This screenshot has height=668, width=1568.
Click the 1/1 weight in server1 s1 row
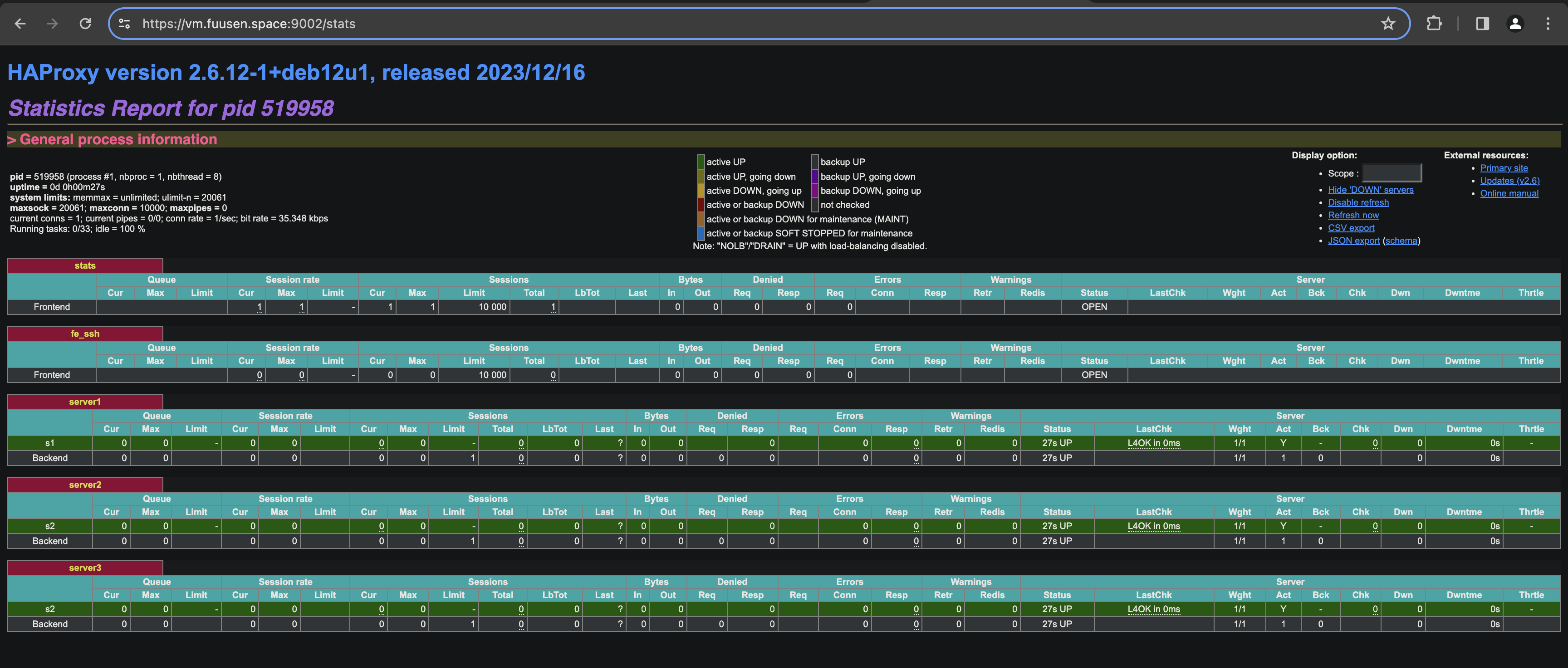click(1240, 443)
